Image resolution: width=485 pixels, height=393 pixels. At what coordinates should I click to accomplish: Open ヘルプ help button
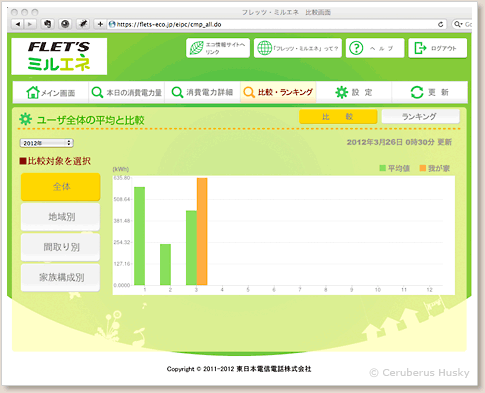point(375,48)
